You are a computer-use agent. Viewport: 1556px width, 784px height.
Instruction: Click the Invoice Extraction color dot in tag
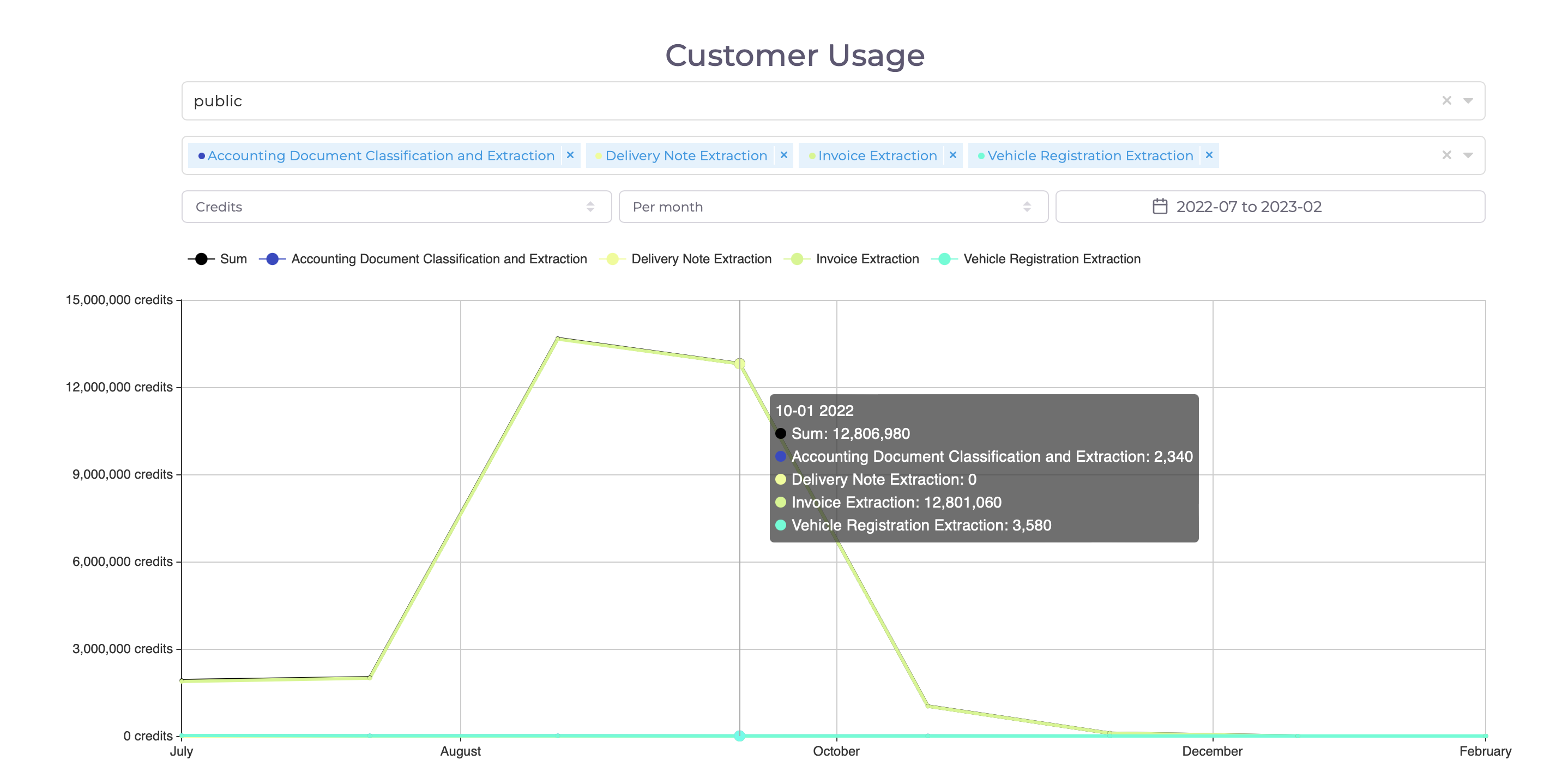coord(812,156)
